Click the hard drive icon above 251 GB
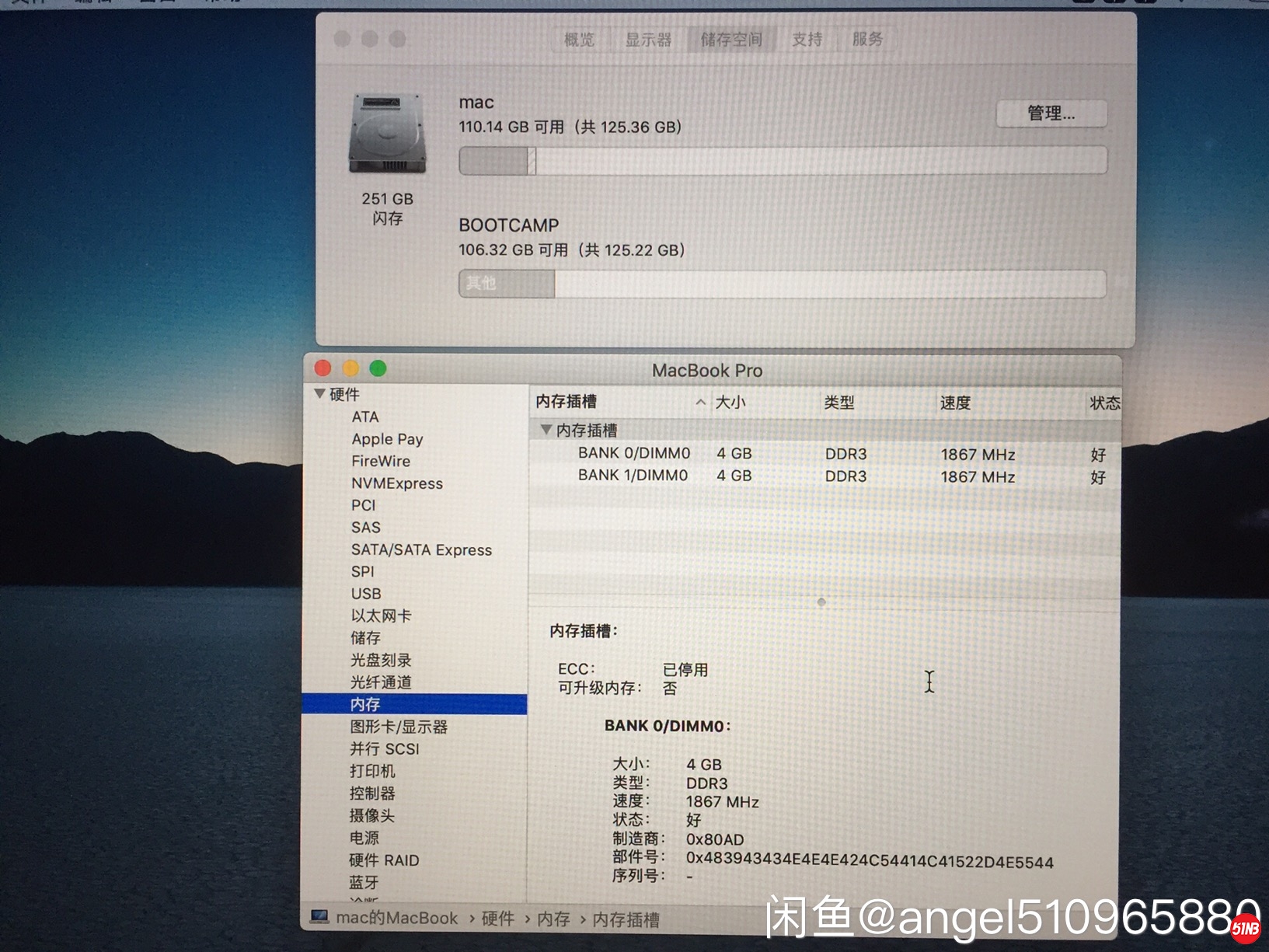Screen dimensions: 1269x952 tap(388, 134)
